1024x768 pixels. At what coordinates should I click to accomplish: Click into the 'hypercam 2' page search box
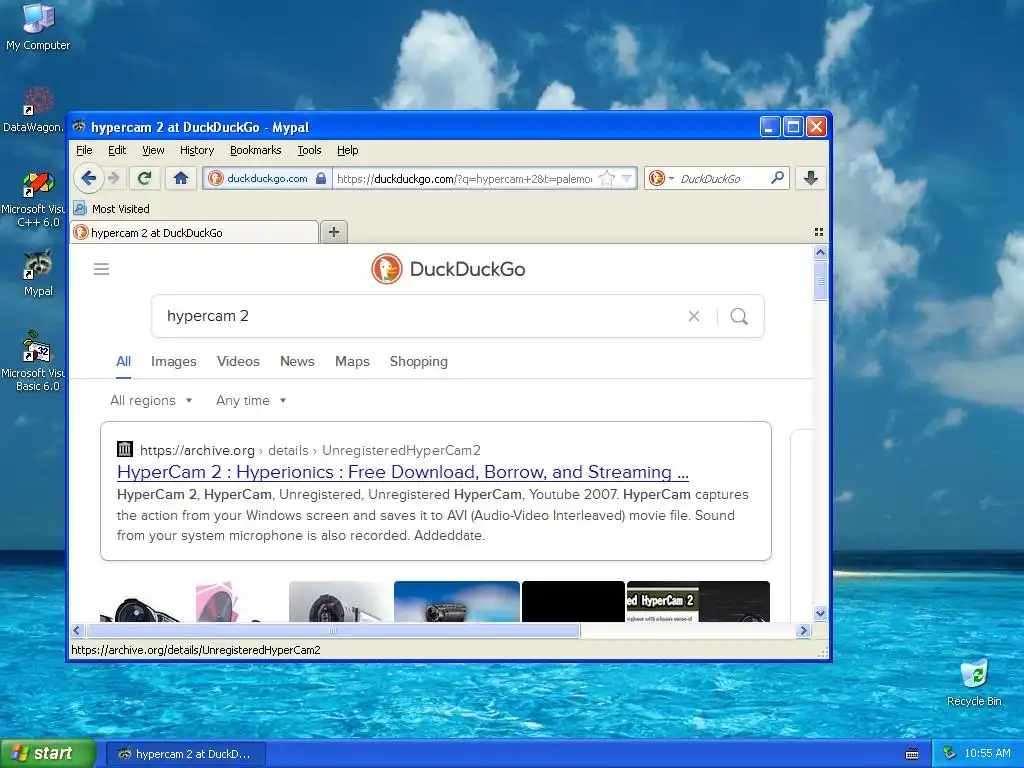point(424,316)
